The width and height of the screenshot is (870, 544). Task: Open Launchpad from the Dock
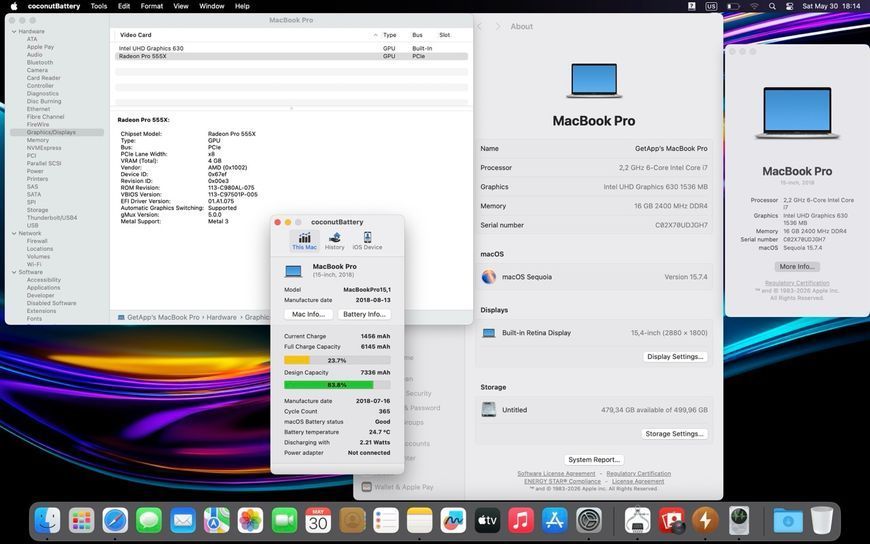pyautogui.click(x=82, y=521)
